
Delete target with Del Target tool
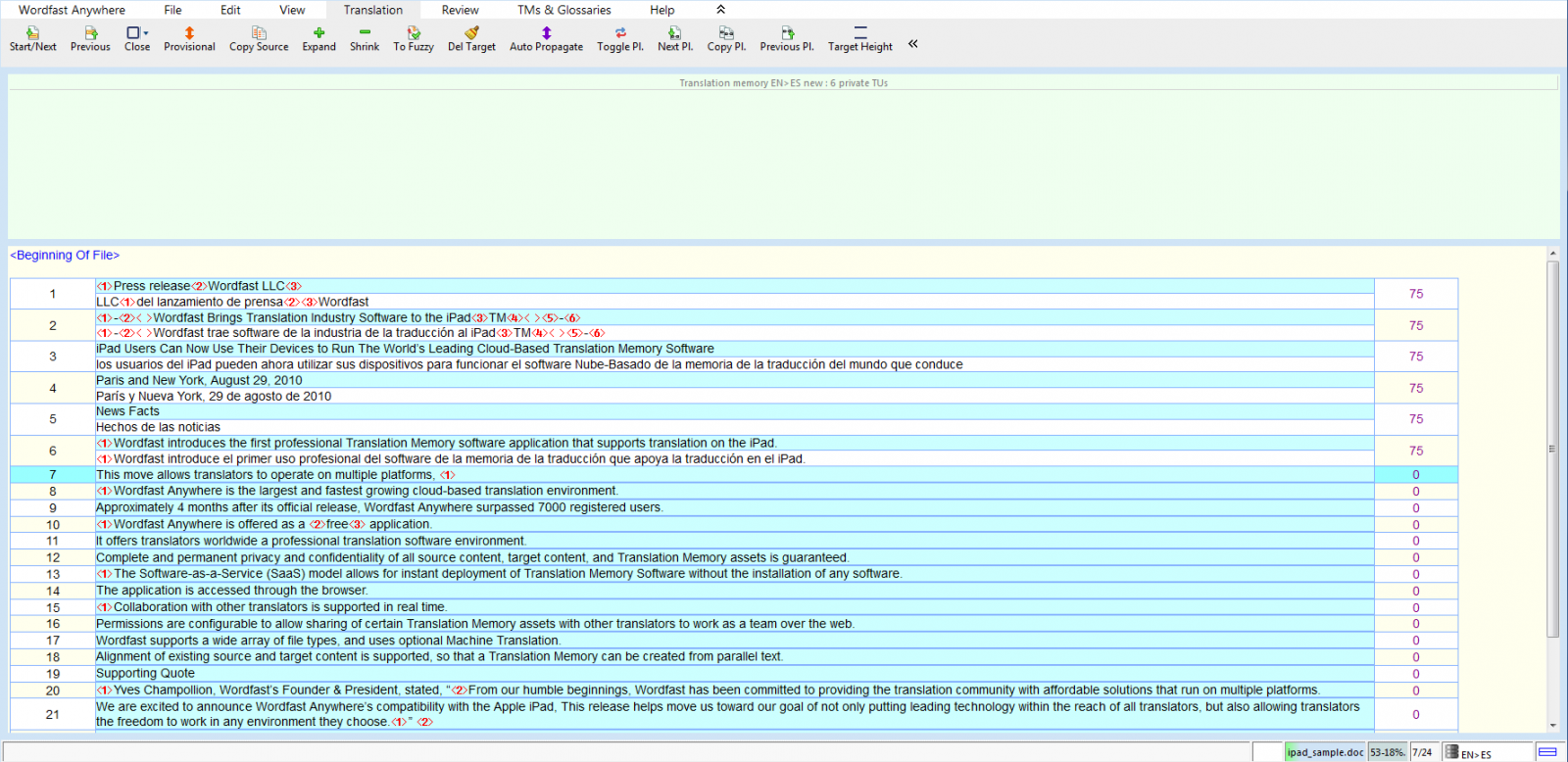(471, 39)
